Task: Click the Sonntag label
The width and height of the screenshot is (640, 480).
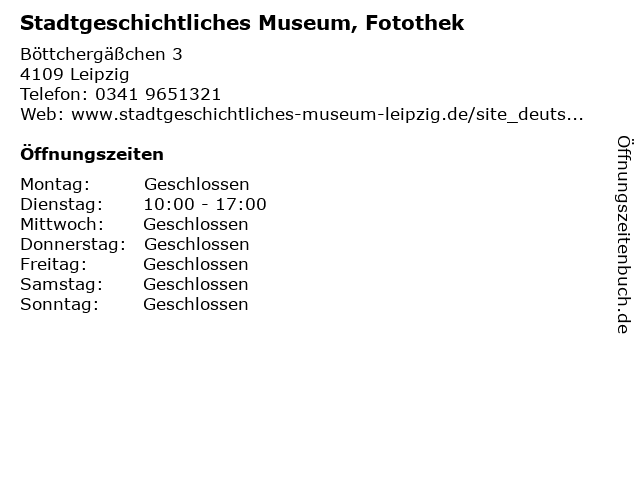Action: tap(59, 304)
